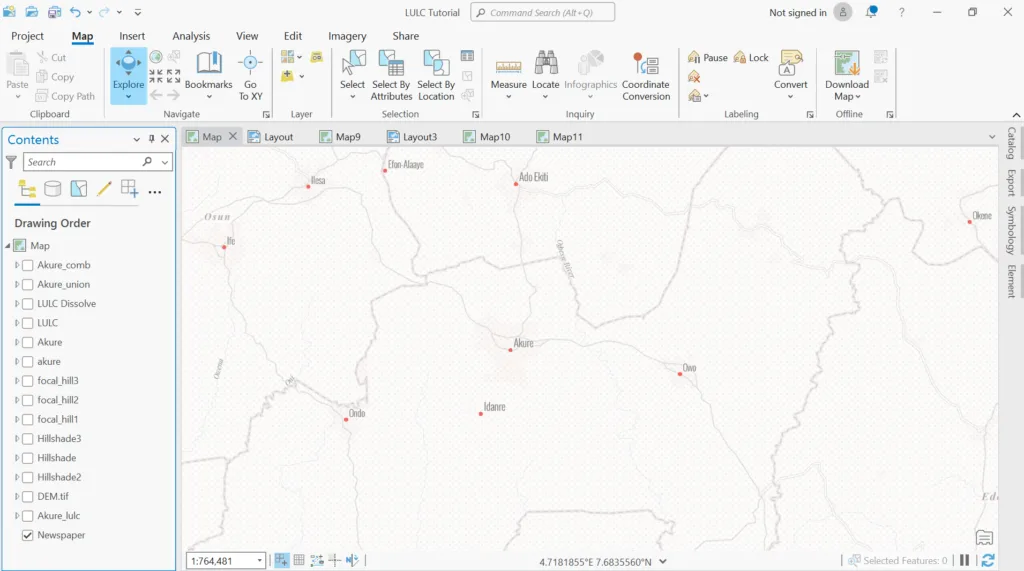
Task: Lock labels
Action: click(x=751, y=57)
